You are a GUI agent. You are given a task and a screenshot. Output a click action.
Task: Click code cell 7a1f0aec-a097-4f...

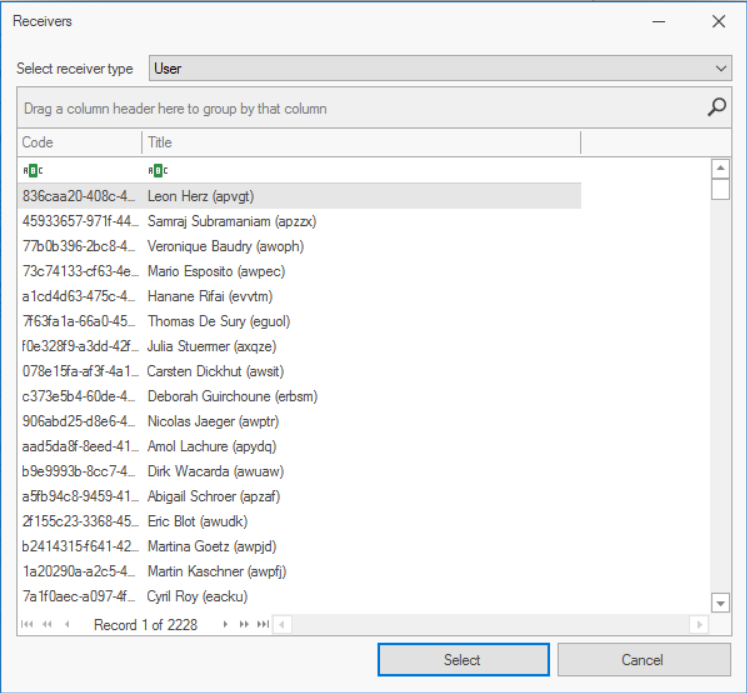pyautogui.click(x=80, y=596)
